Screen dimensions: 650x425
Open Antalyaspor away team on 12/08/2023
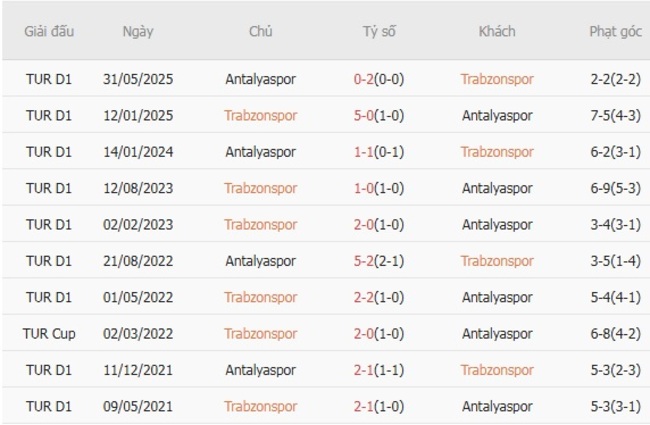click(x=497, y=188)
